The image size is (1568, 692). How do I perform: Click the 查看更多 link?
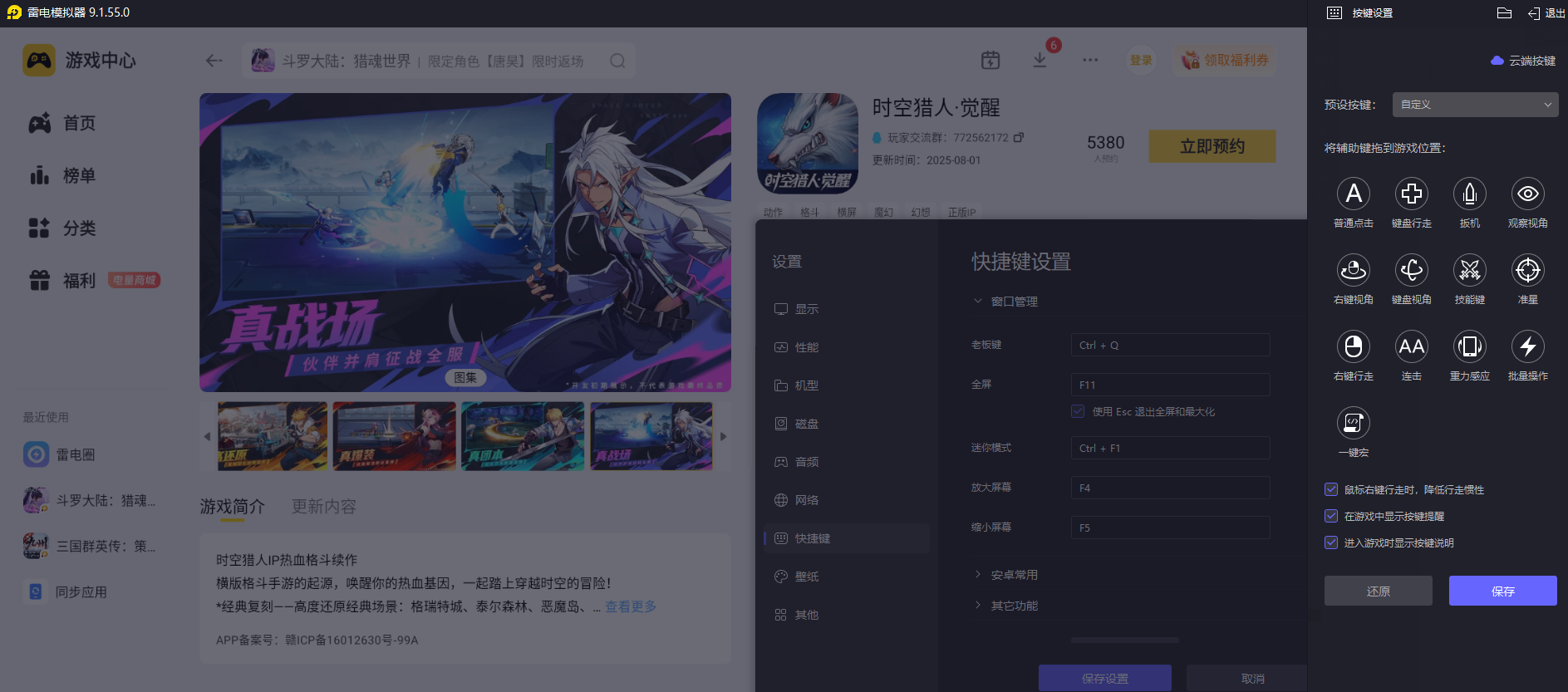coord(631,606)
